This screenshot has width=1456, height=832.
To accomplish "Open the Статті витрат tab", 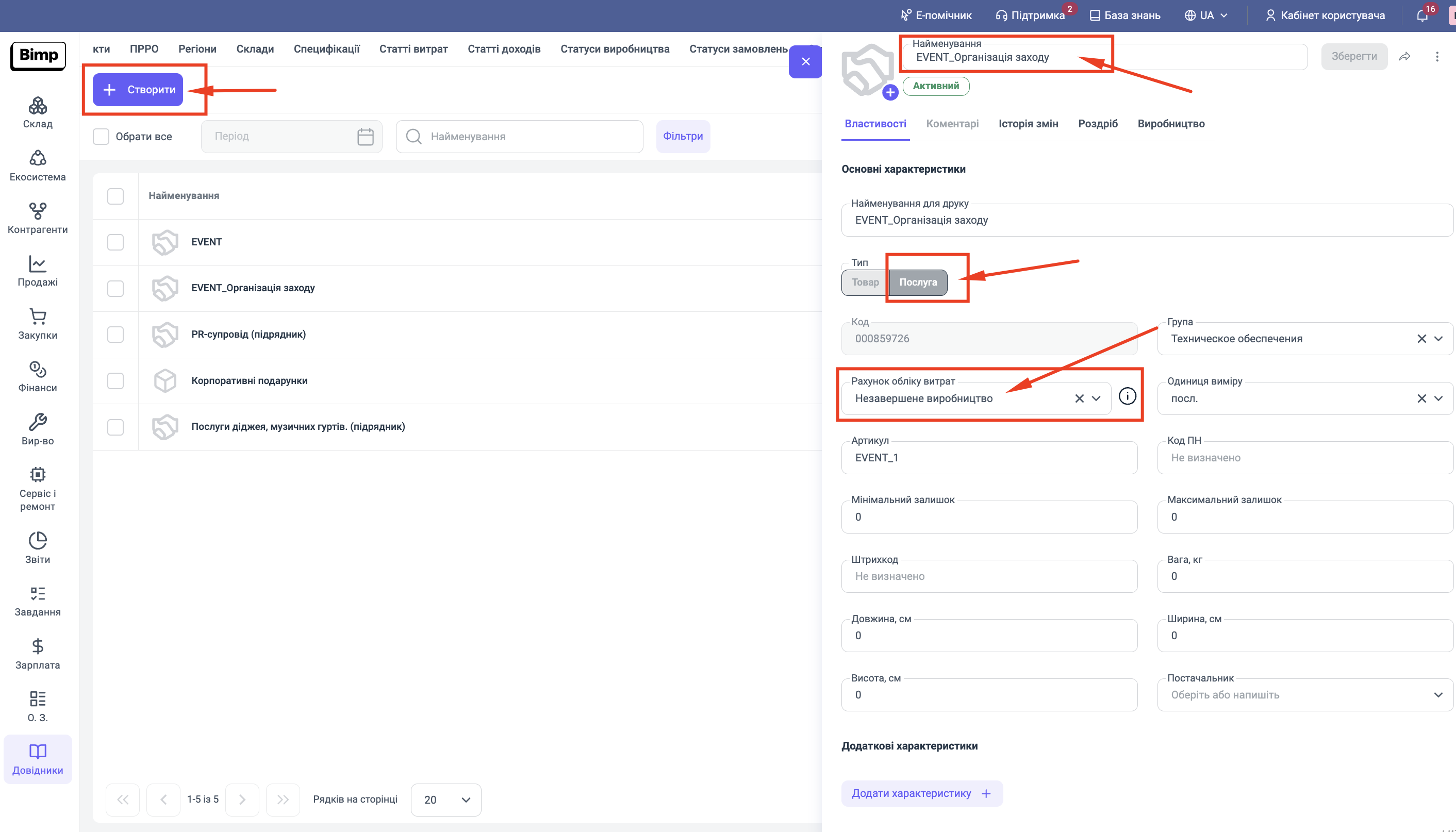I will (413, 49).
